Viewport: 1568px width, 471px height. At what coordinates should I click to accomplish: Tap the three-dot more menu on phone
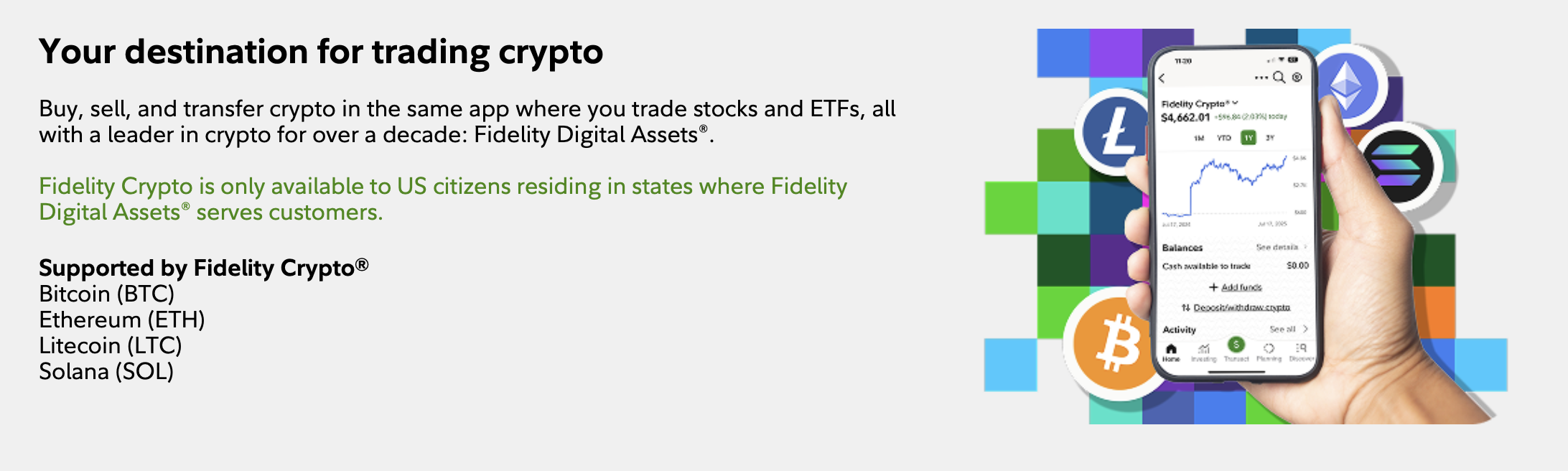[1261, 78]
